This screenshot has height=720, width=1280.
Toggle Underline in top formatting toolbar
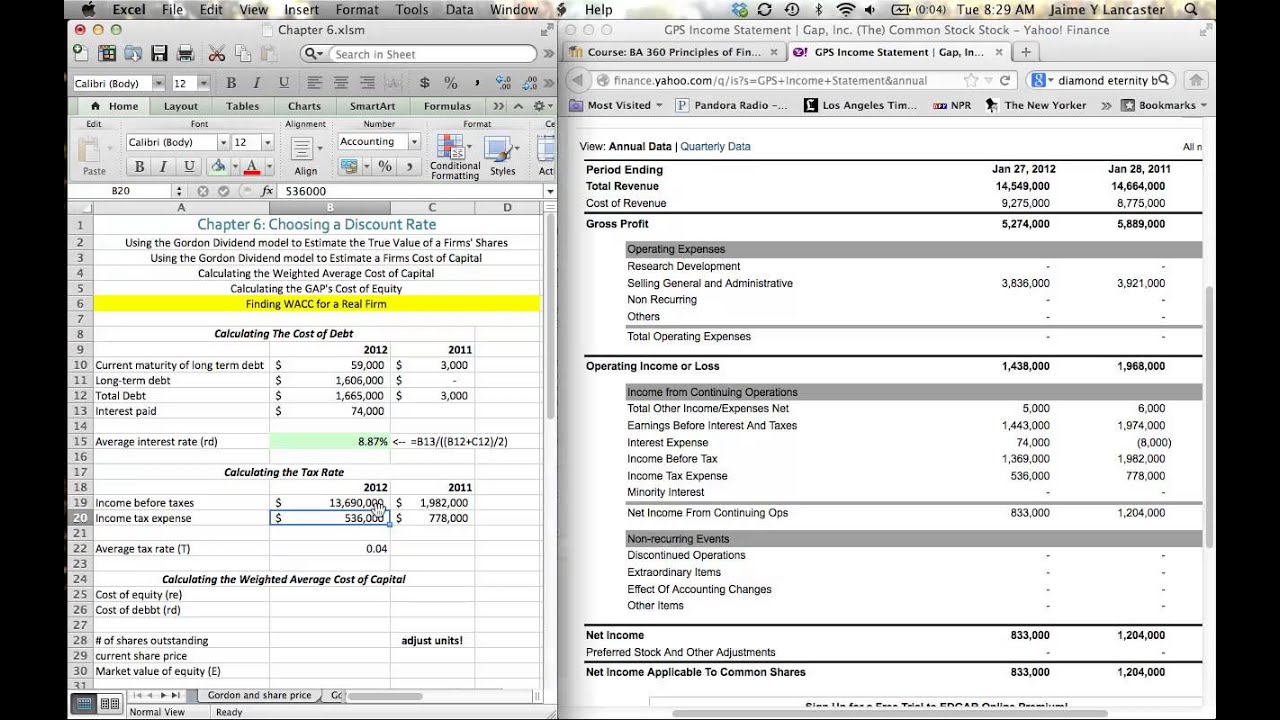(x=284, y=83)
